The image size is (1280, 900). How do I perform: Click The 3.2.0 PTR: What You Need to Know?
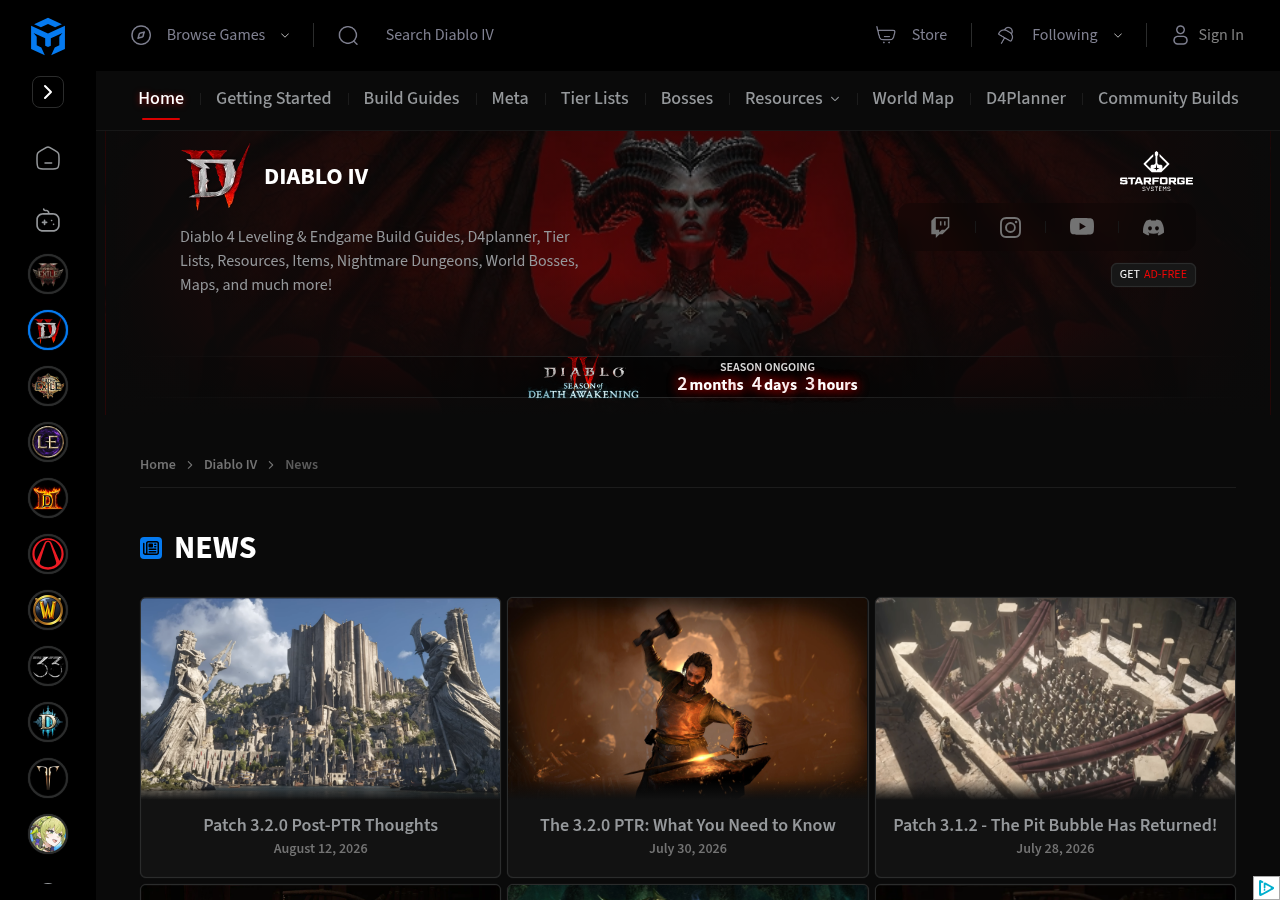[688, 825]
